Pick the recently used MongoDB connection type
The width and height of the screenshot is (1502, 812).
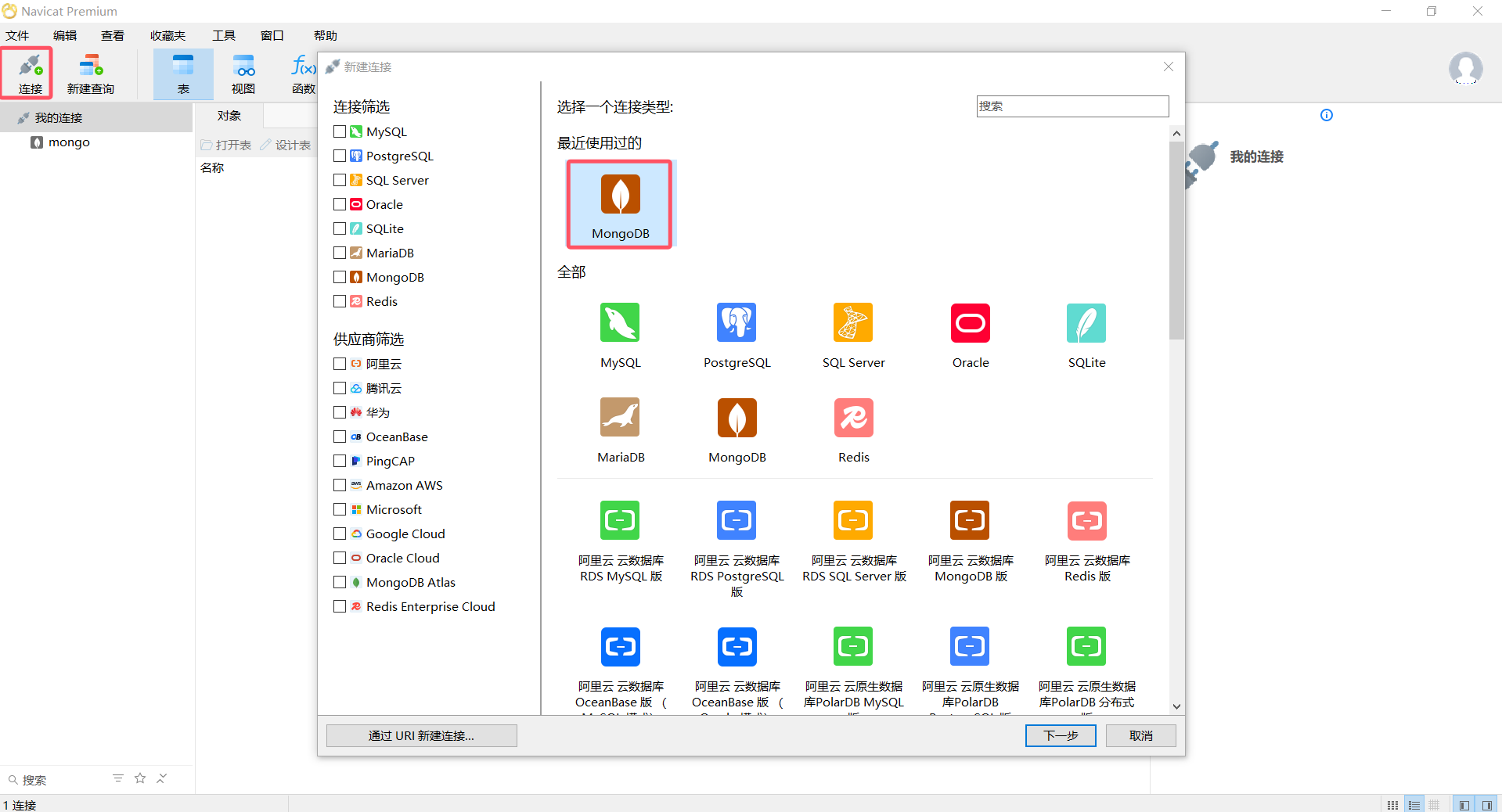pos(620,204)
